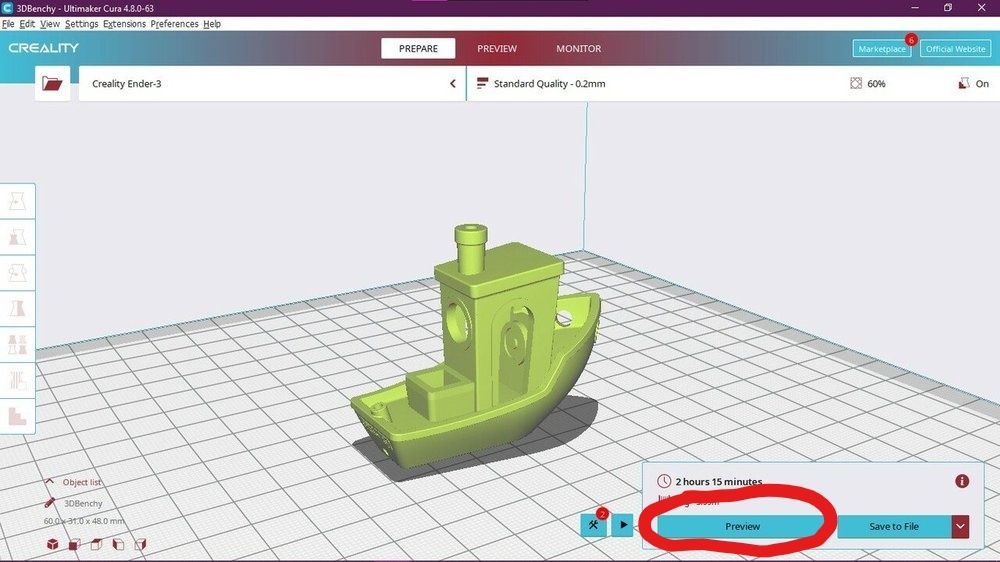This screenshot has height=562, width=1000.
Task: Click the 60.0 x 31.0 x 48.0 mm dimensions
Action: point(84,521)
